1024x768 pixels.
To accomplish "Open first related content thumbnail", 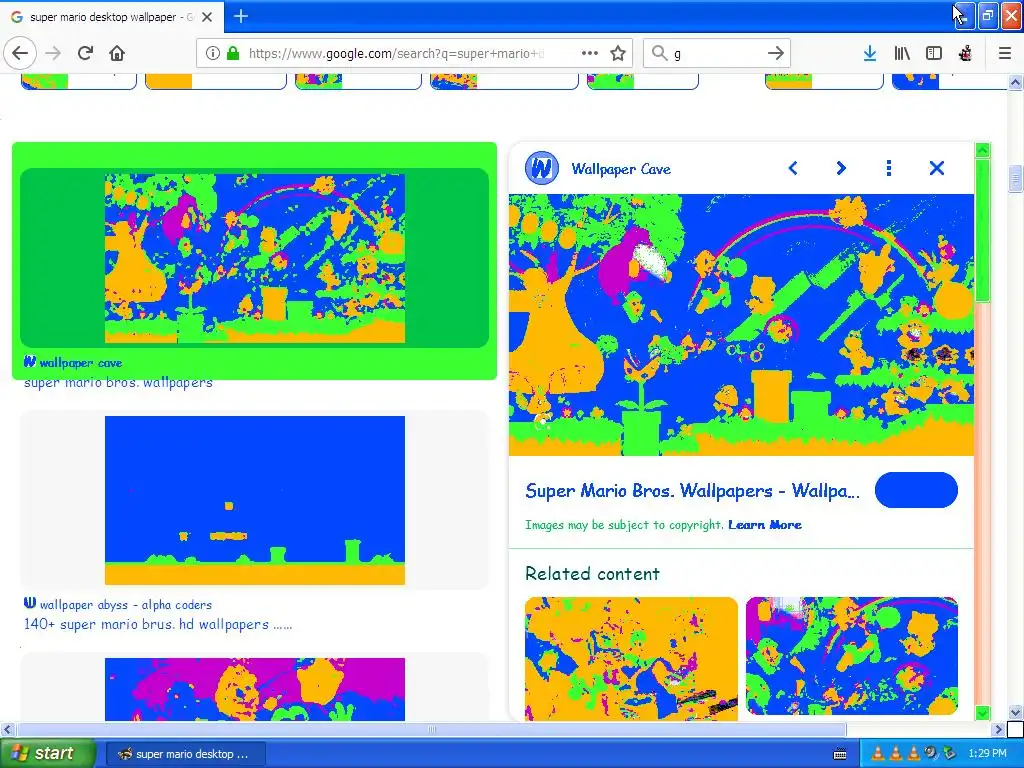I will click(x=631, y=658).
